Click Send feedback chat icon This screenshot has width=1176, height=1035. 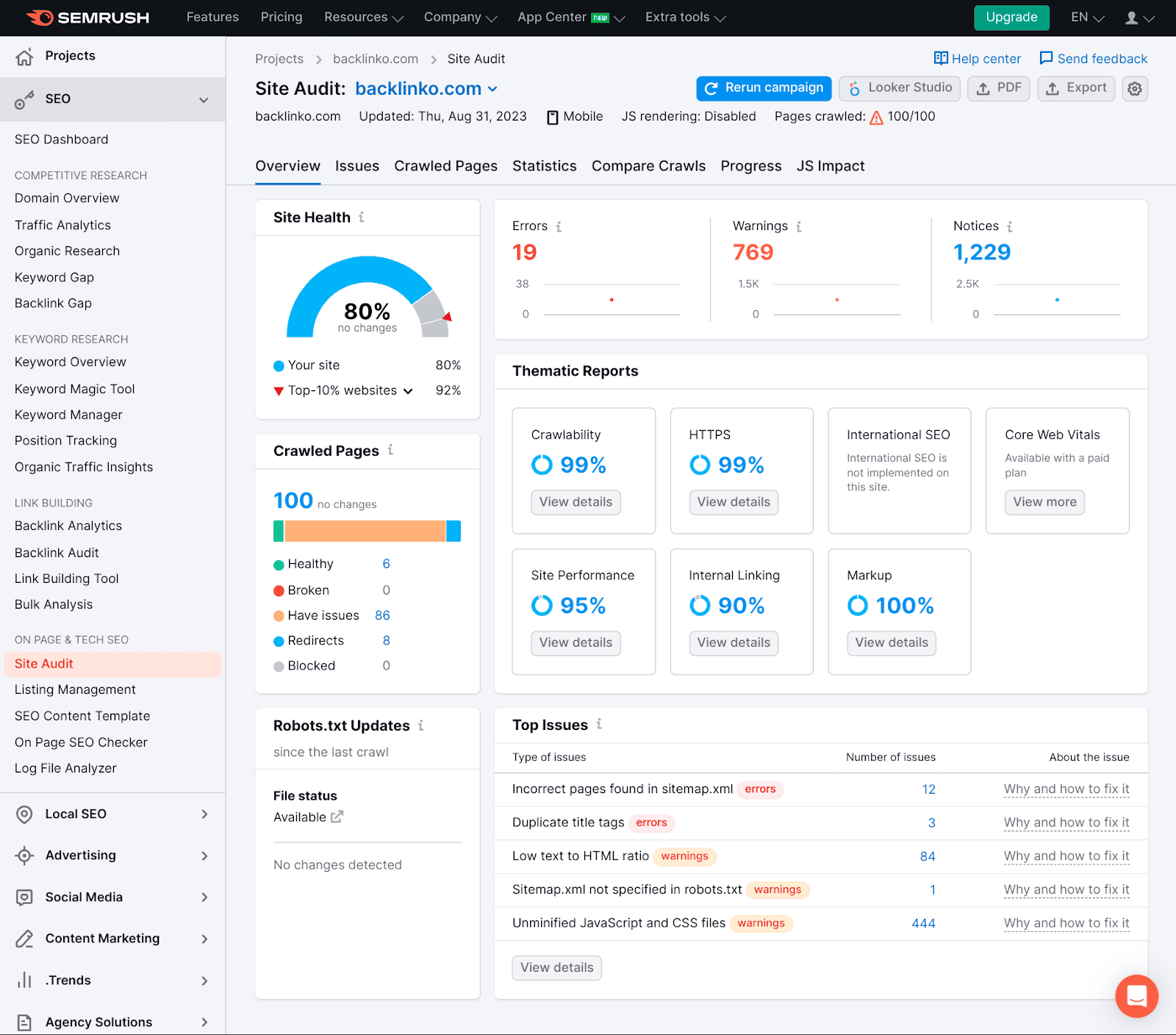(1046, 58)
